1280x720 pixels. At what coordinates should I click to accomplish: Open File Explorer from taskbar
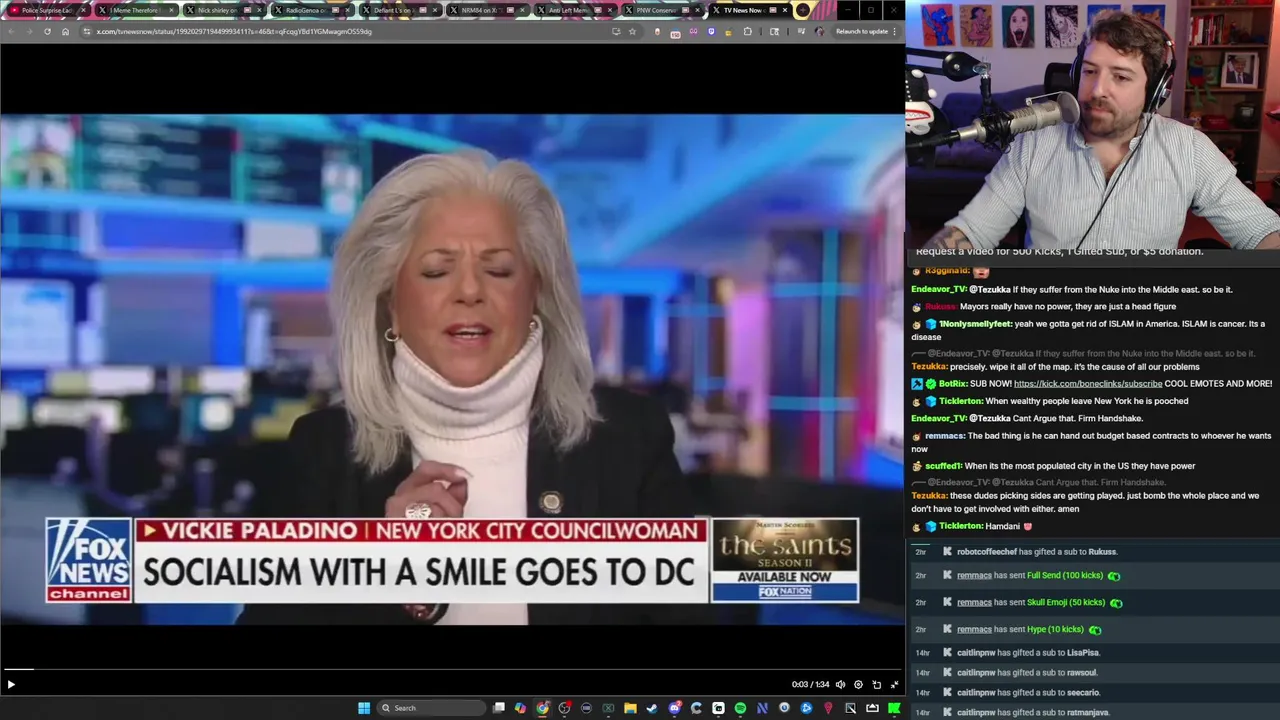pyautogui.click(x=630, y=708)
